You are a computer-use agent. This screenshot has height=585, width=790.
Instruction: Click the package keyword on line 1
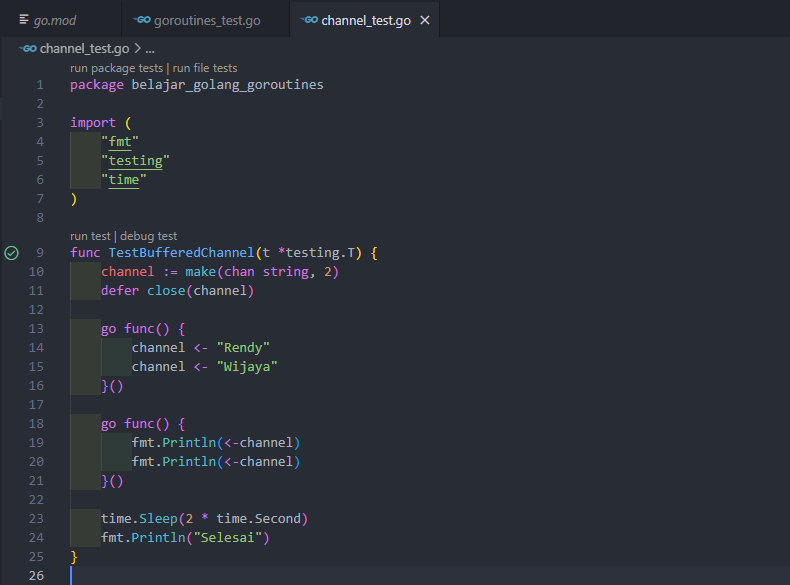click(x=97, y=85)
